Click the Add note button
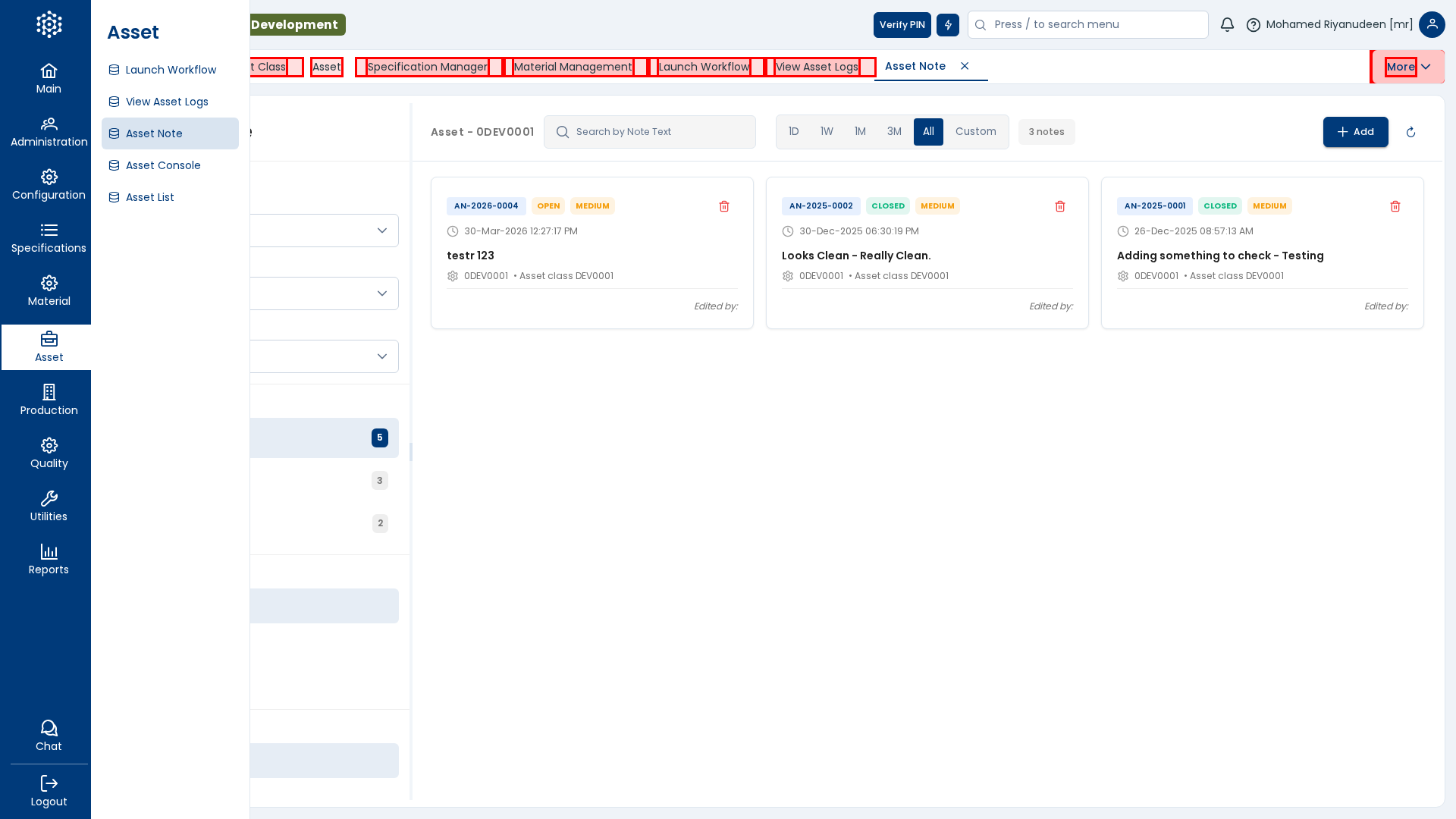This screenshot has height=819, width=1456. coord(1355,132)
